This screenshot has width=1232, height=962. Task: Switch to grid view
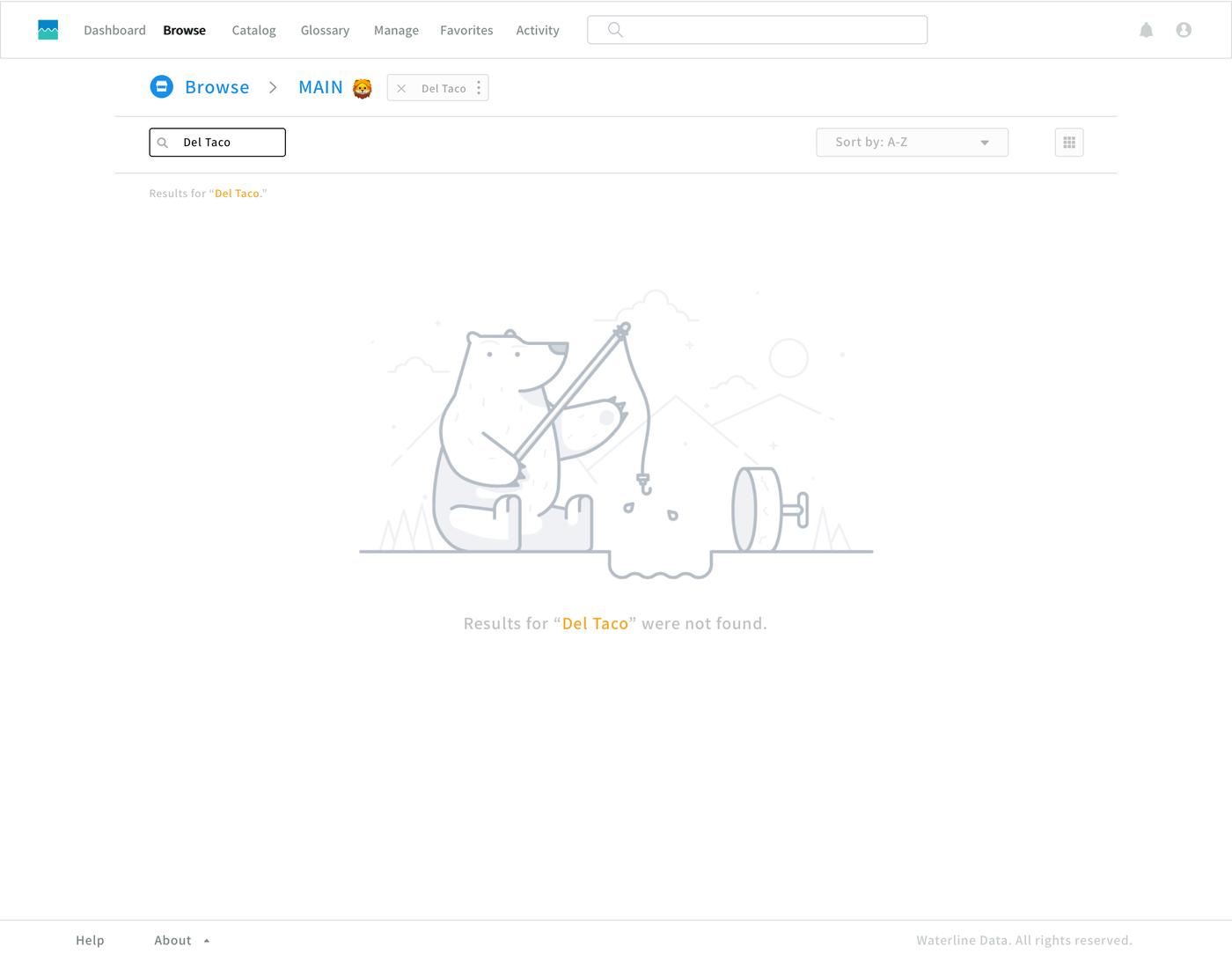tap(1069, 143)
